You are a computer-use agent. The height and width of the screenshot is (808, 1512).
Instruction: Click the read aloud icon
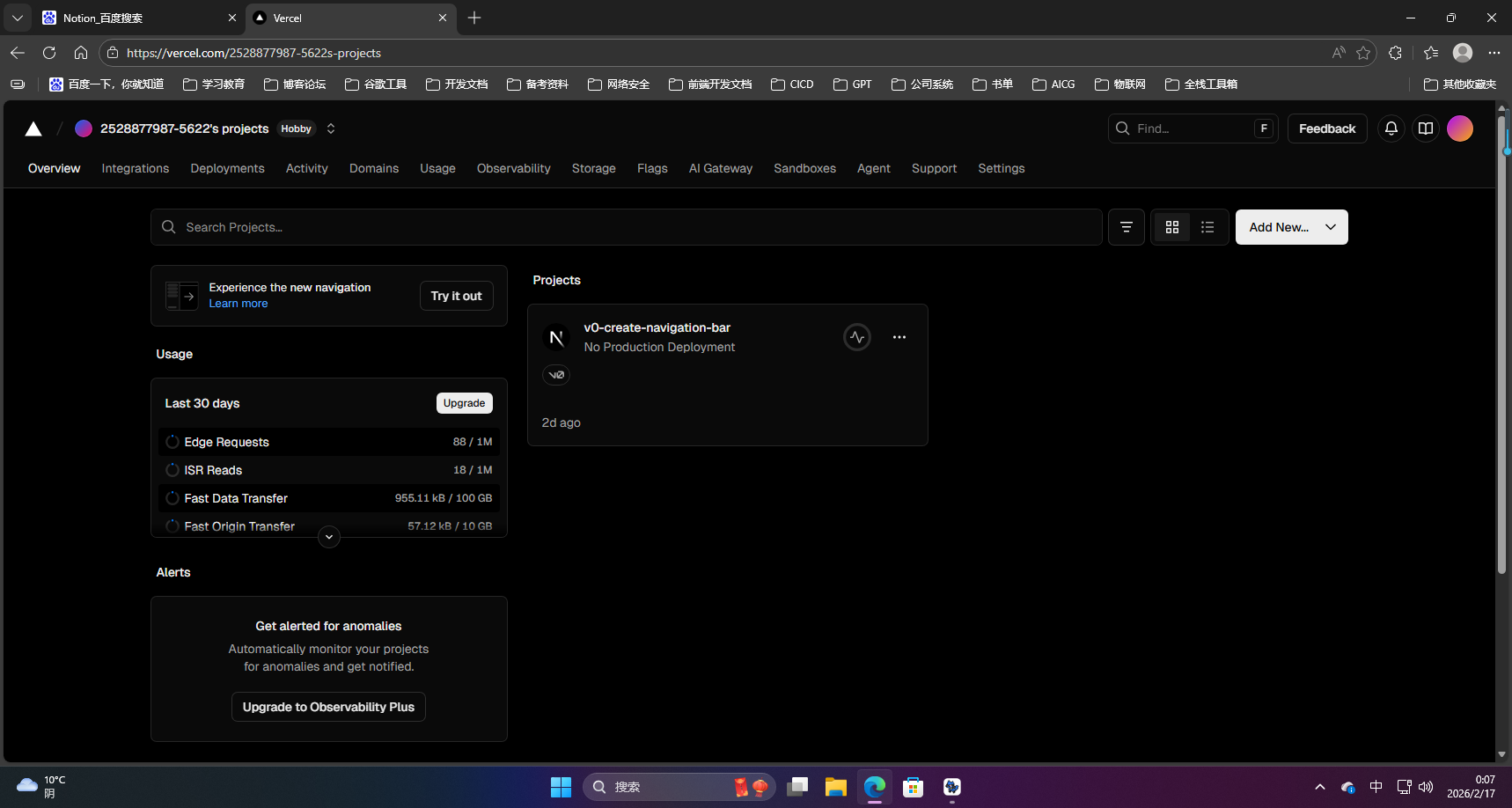[1339, 53]
